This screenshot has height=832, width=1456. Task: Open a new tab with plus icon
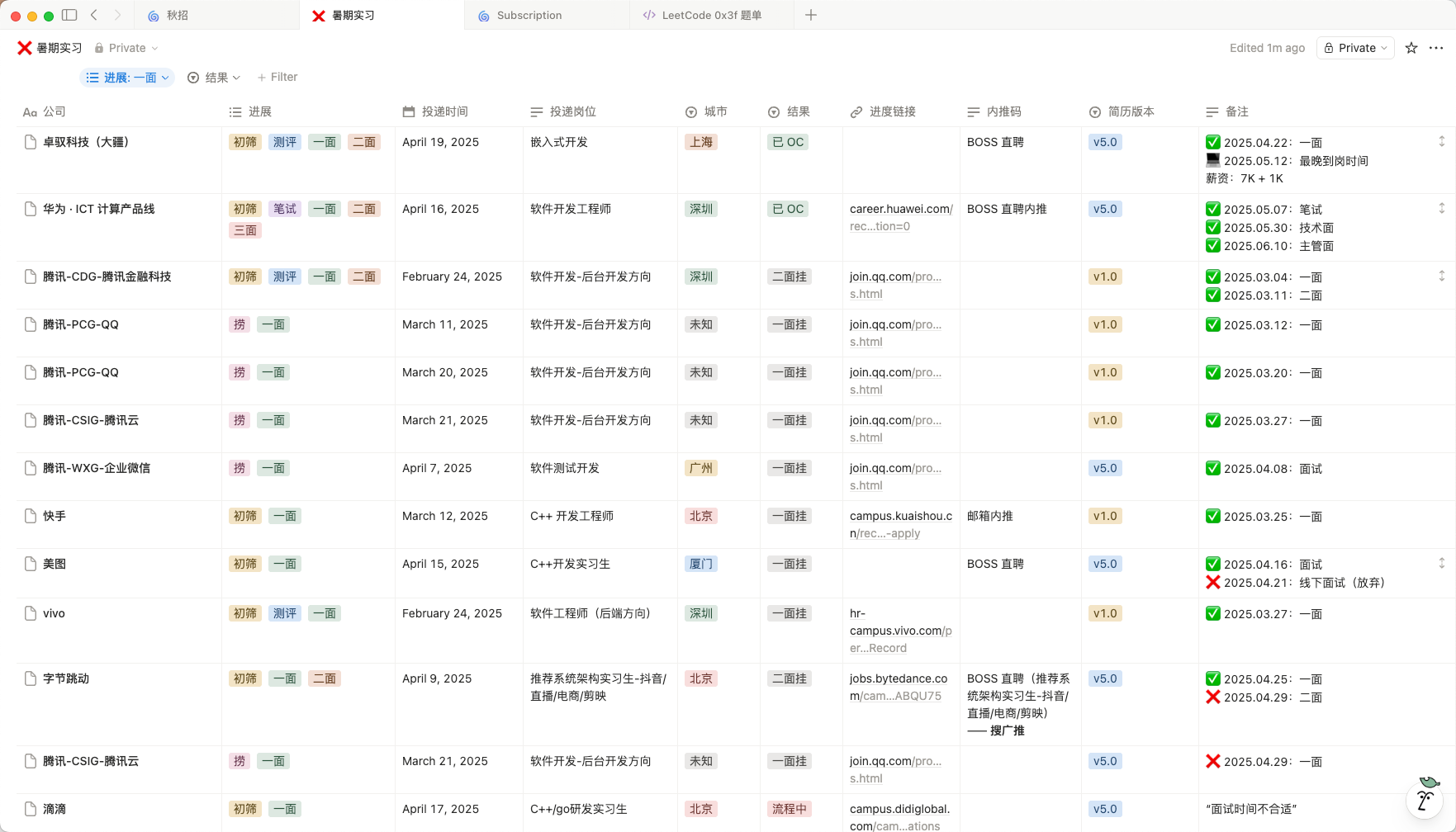[811, 15]
